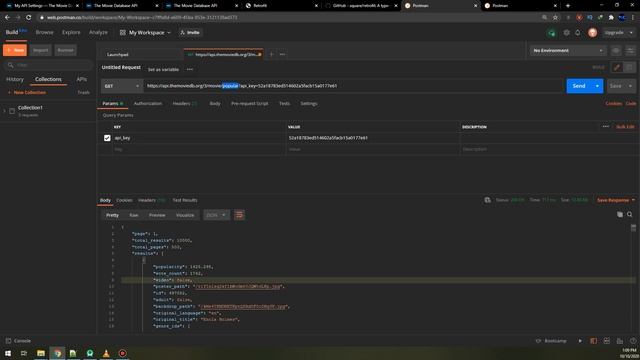Click the response network globe icon

[487, 200]
